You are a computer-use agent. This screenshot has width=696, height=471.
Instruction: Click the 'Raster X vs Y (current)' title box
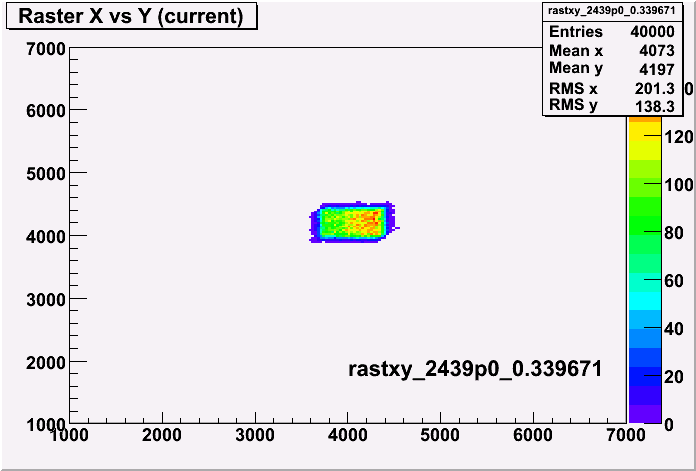pos(131,17)
